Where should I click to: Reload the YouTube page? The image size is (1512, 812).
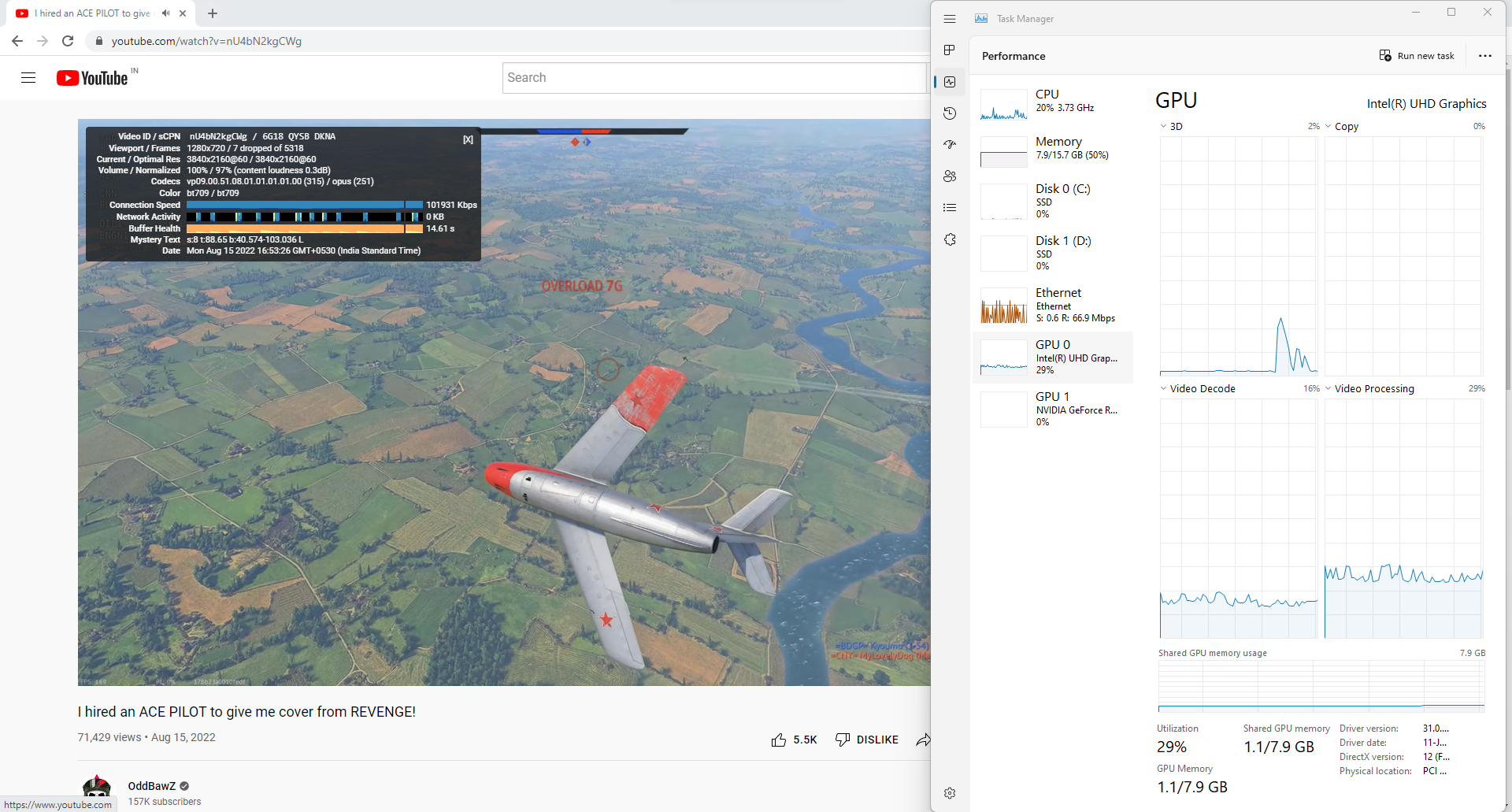point(68,41)
